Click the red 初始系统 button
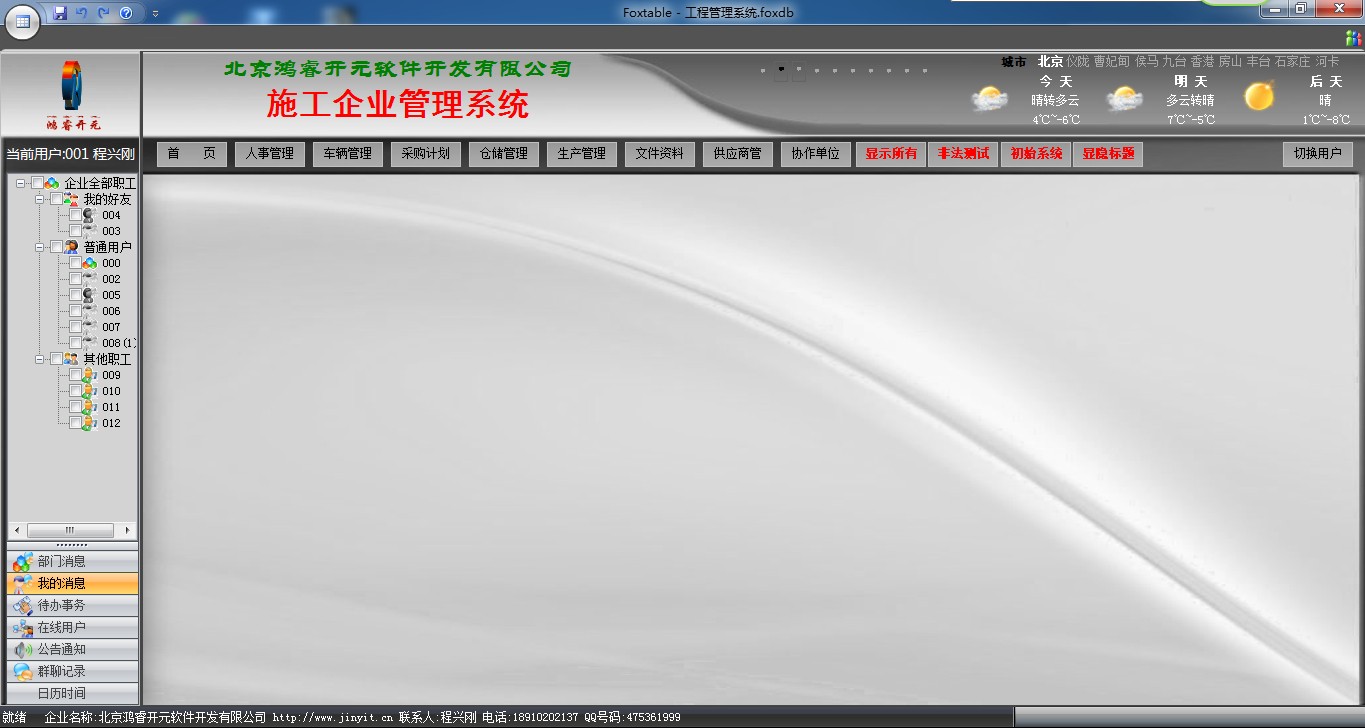 coord(1036,154)
